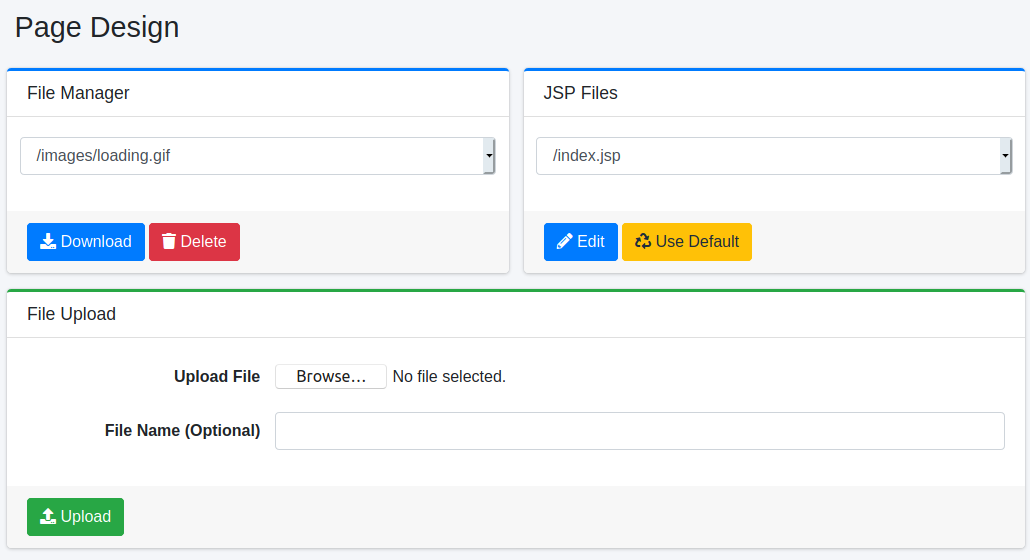Click the File Upload panel header

click(x=72, y=314)
